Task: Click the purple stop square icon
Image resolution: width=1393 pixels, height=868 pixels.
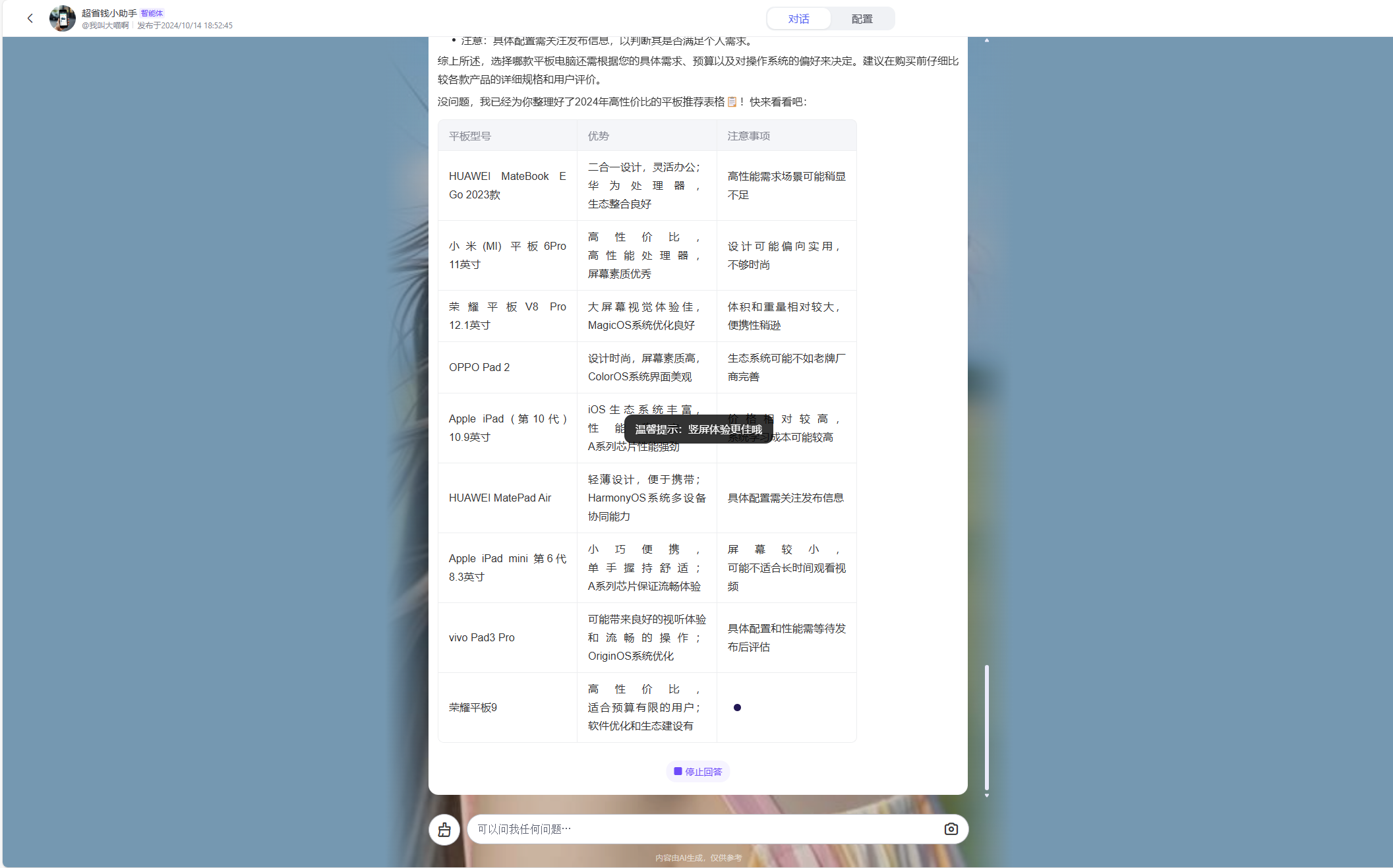Action: (676, 771)
